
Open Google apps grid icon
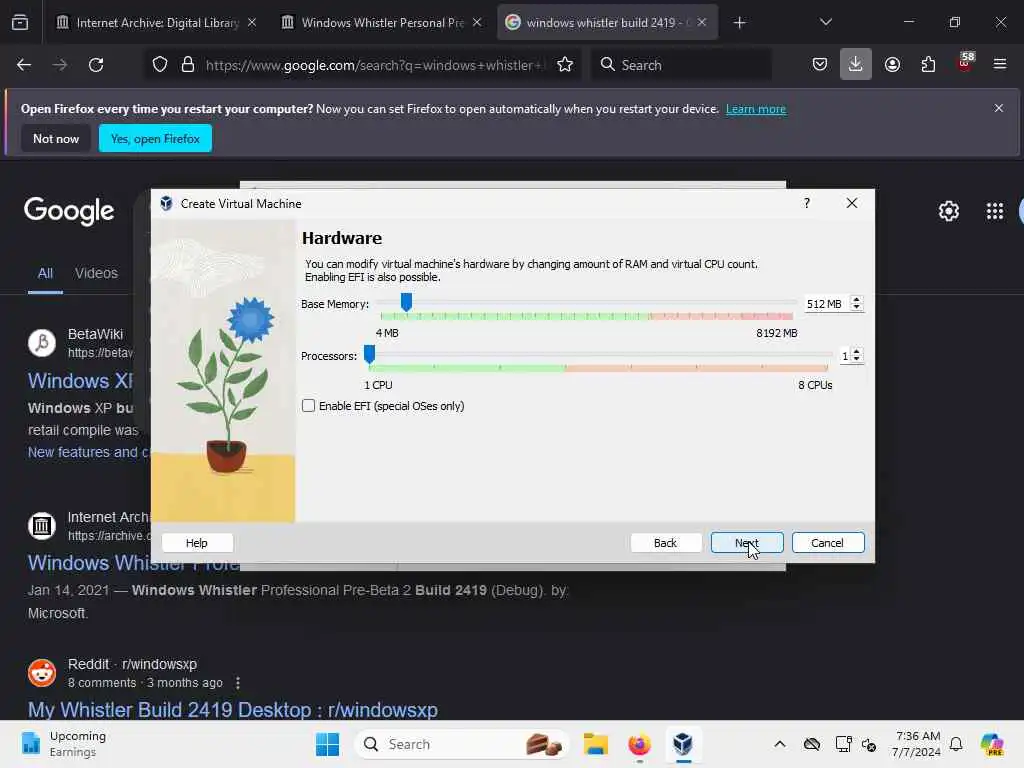click(995, 211)
